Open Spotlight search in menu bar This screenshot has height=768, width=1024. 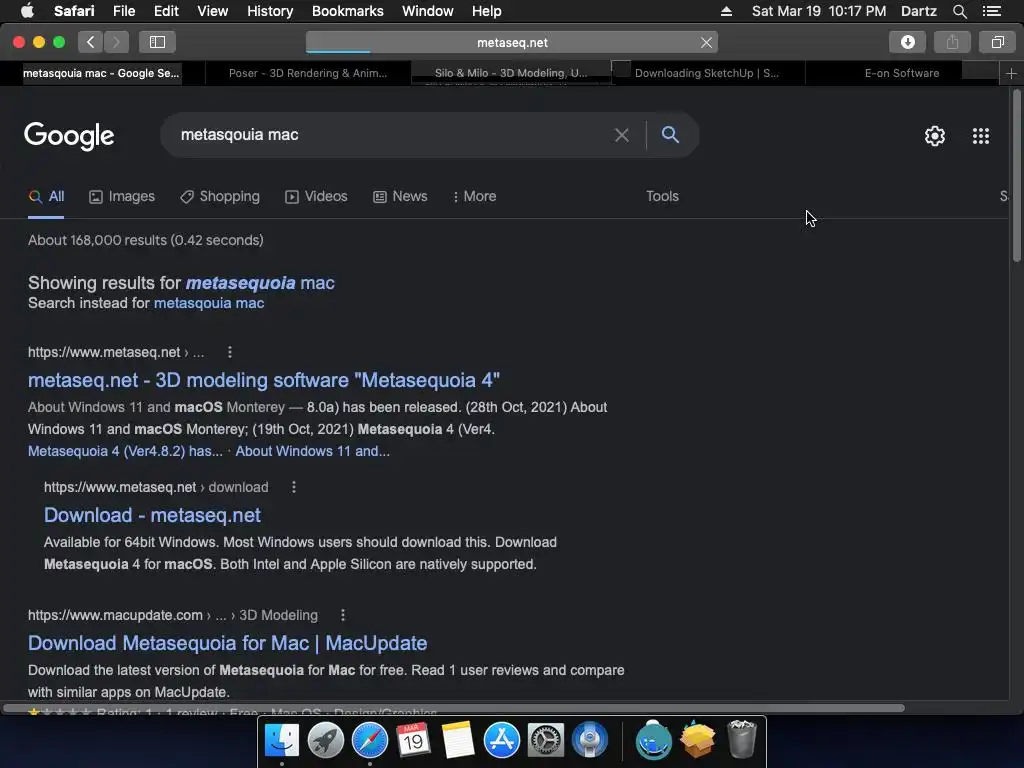pyautogui.click(x=959, y=11)
